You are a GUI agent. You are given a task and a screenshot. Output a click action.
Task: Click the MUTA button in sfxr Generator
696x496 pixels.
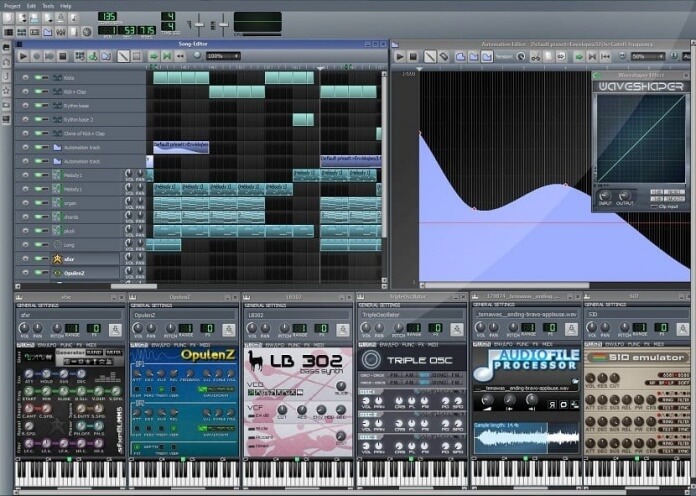113,352
